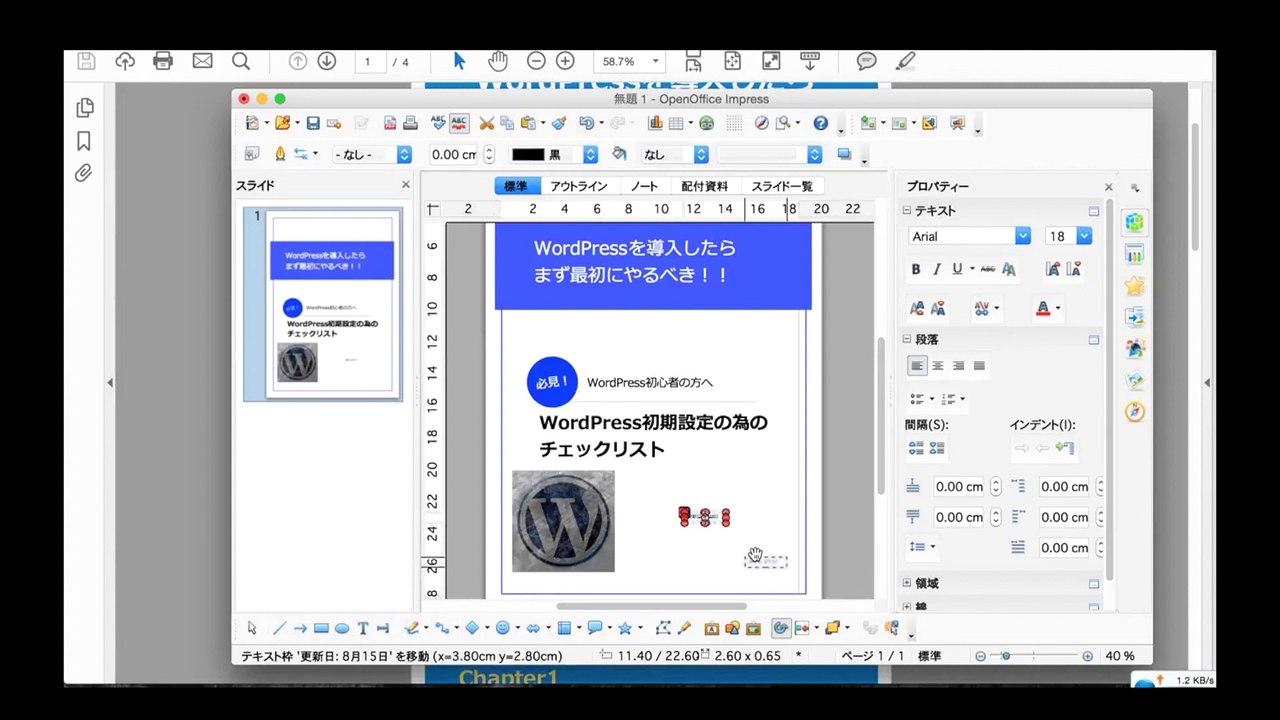Click PDF viewer zoom in plus button
This screenshot has height=720, width=1280.
pyautogui.click(x=565, y=61)
